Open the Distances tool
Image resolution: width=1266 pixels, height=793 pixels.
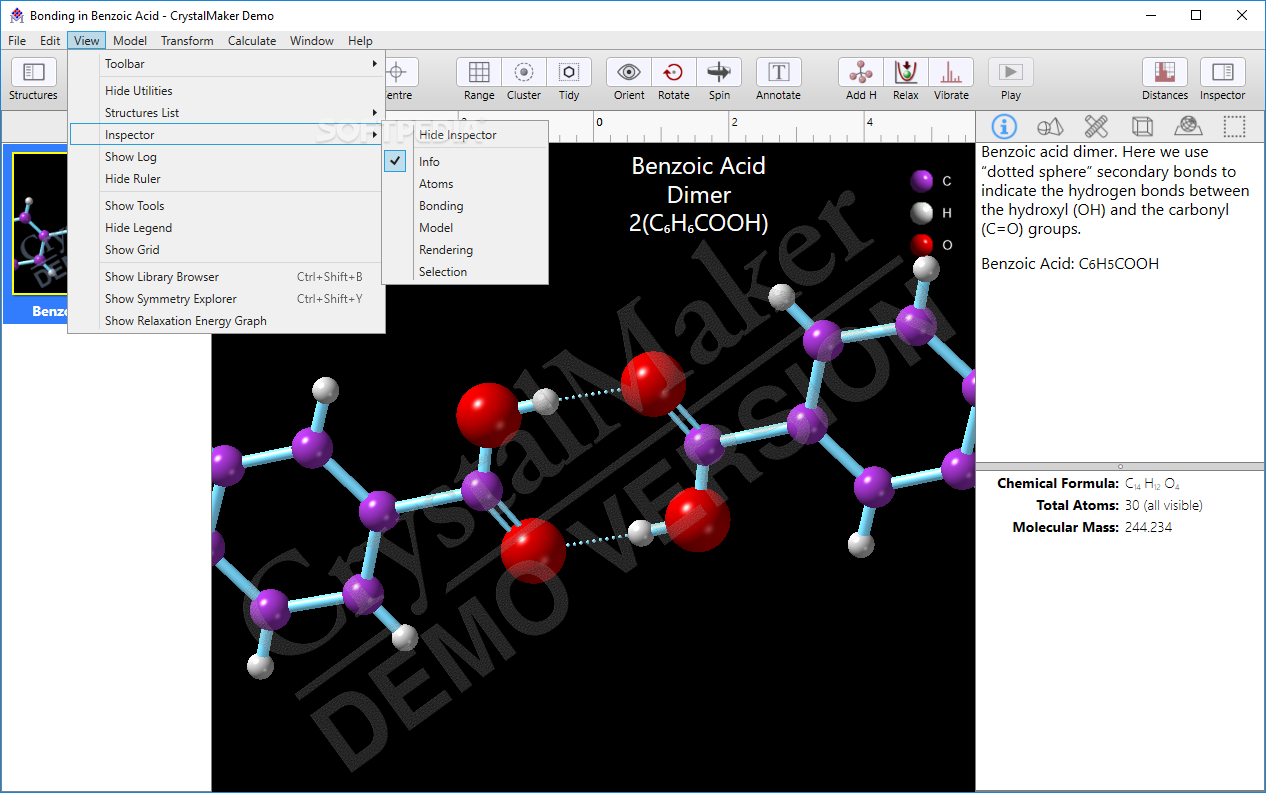click(1165, 80)
